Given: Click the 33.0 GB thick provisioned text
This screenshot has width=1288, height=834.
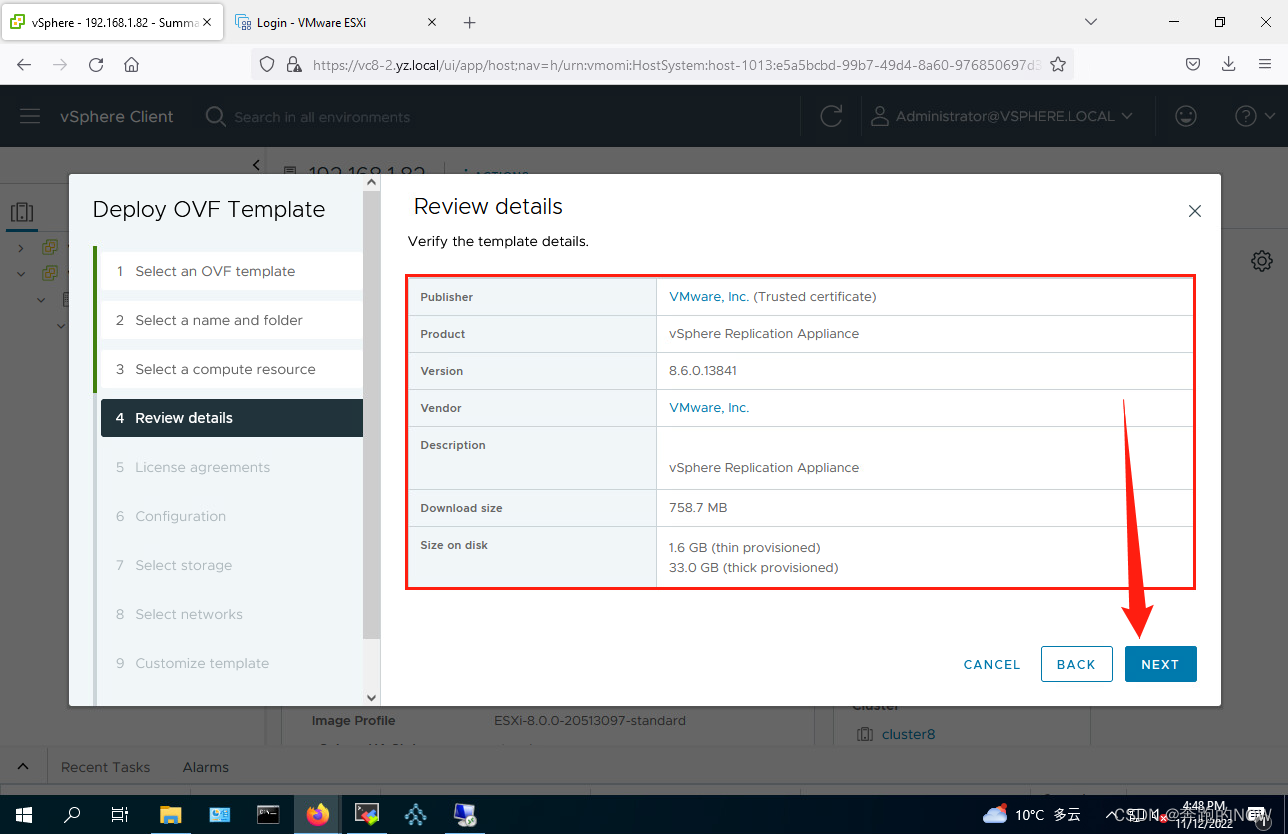Looking at the screenshot, I should (x=753, y=568).
